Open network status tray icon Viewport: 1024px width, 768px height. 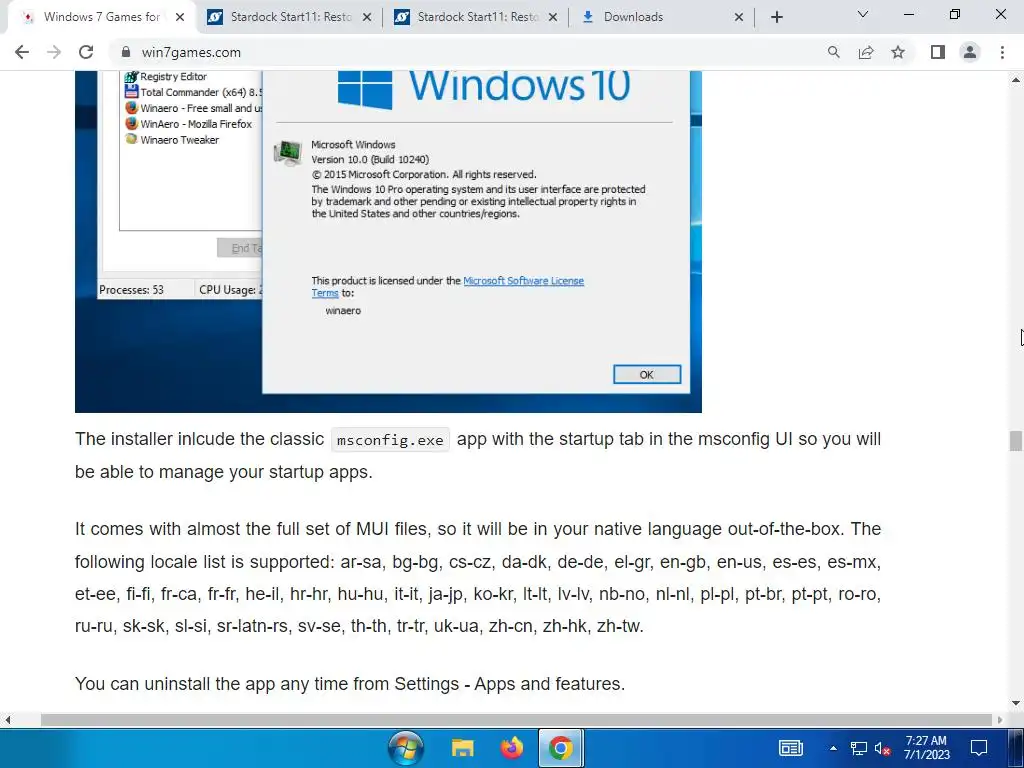(x=859, y=748)
